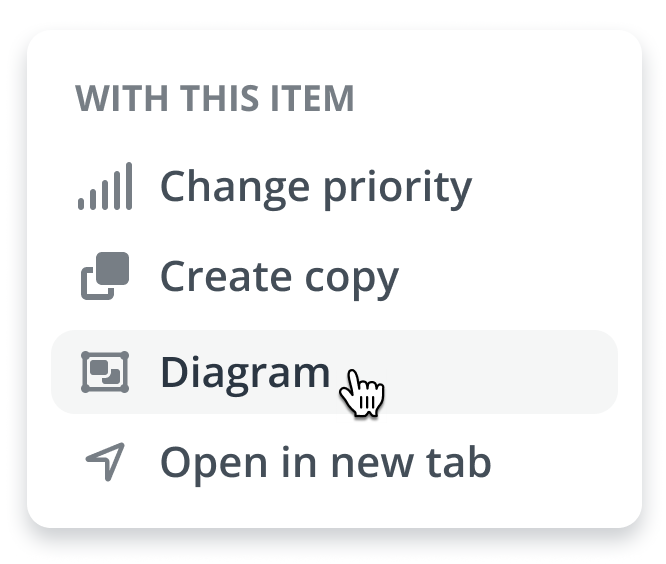Click blank space right of 'Create copy'
666x564 pixels.
tap(510, 277)
